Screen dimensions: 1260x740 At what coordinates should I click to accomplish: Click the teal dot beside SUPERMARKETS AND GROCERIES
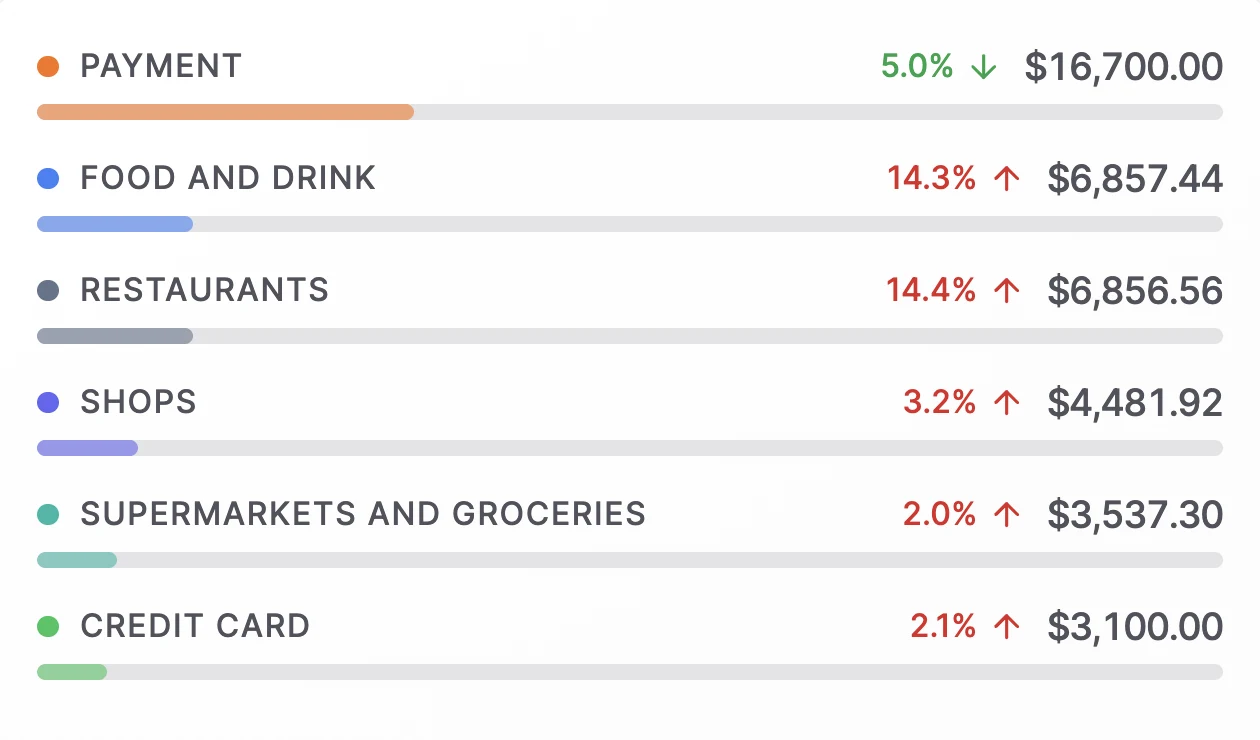click(x=48, y=514)
